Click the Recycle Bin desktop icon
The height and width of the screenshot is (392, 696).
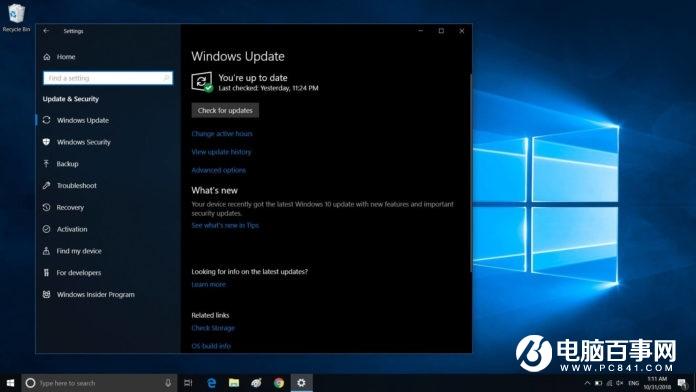point(16,18)
